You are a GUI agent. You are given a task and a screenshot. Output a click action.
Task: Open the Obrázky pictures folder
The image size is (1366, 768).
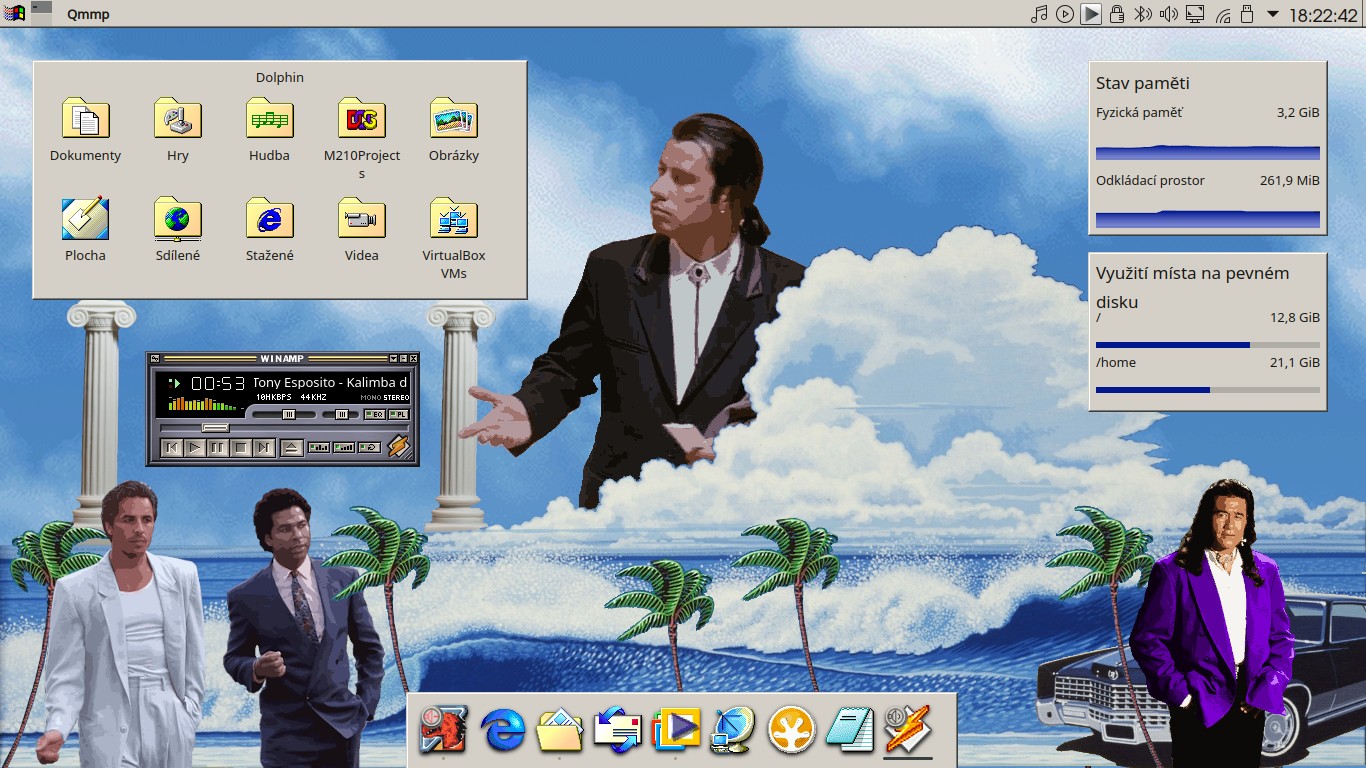tap(454, 130)
